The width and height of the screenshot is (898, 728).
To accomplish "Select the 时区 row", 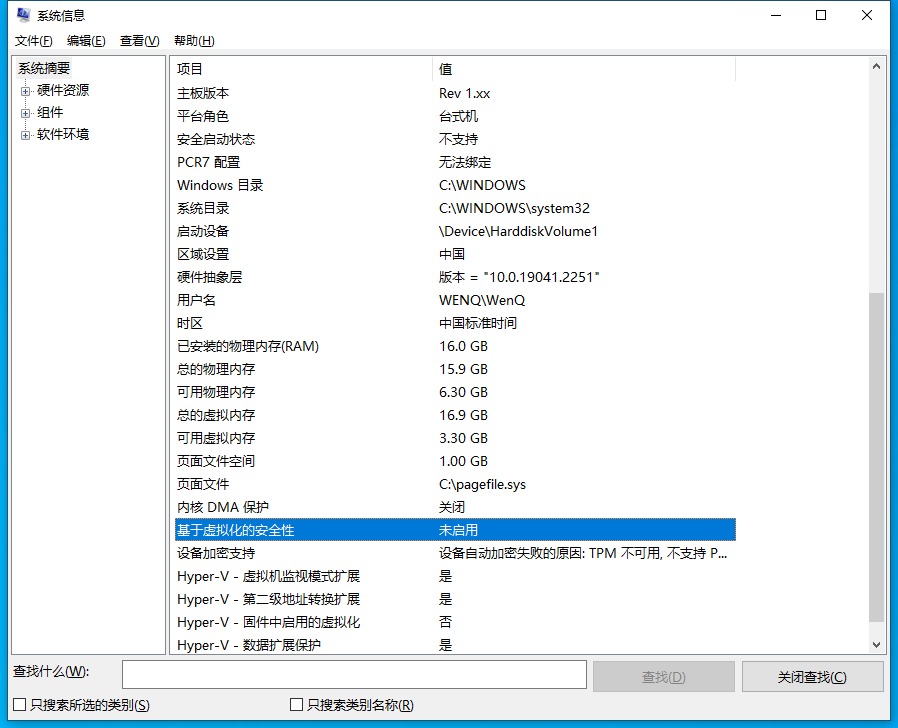I will [x=455, y=323].
